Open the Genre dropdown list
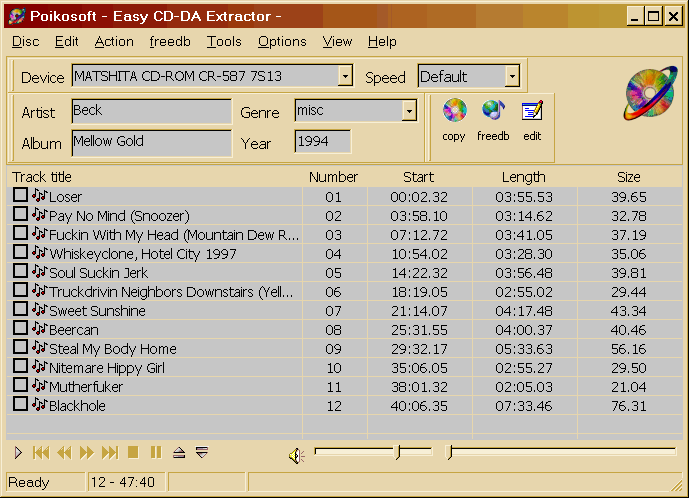The image size is (689, 498). (x=409, y=111)
